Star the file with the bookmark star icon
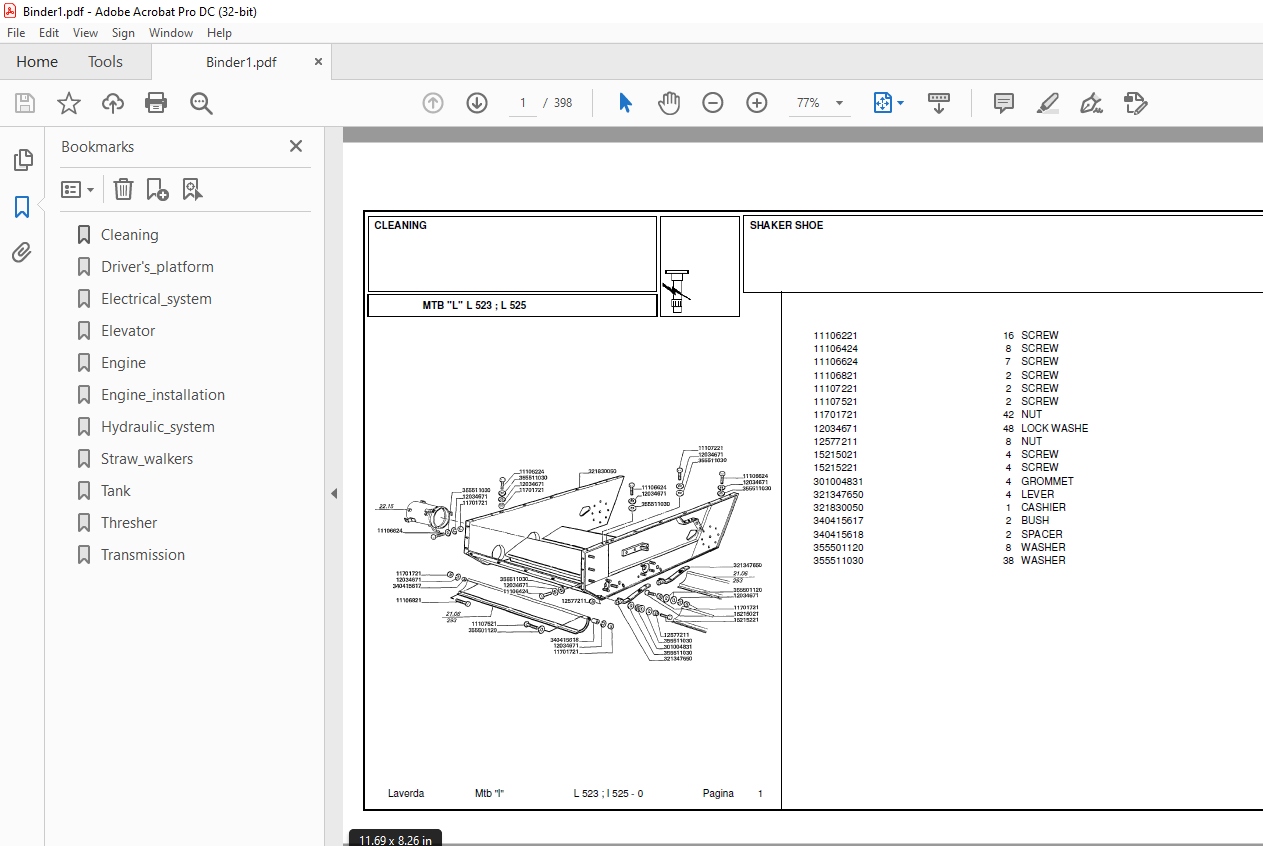This screenshot has height=846, width=1263. click(x=69, y=103)
